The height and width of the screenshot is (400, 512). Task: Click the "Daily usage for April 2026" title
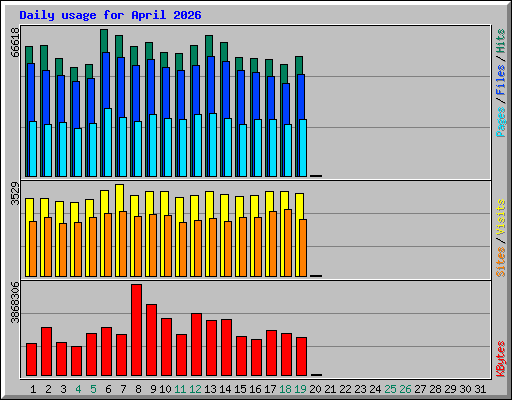coord(110,15)
